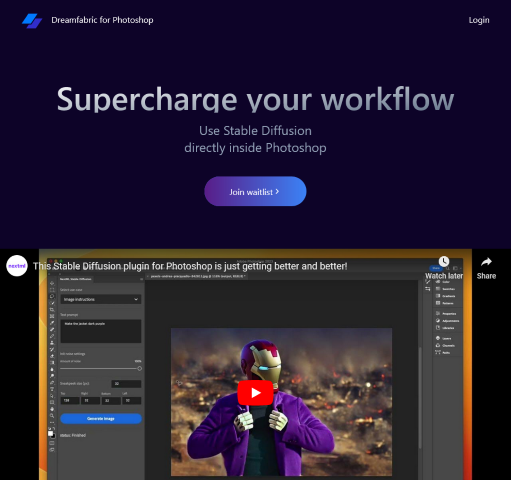Click the 'directly inside Photoshop' text line
This screenshot has width=511, height=480.
coord(255,148)
